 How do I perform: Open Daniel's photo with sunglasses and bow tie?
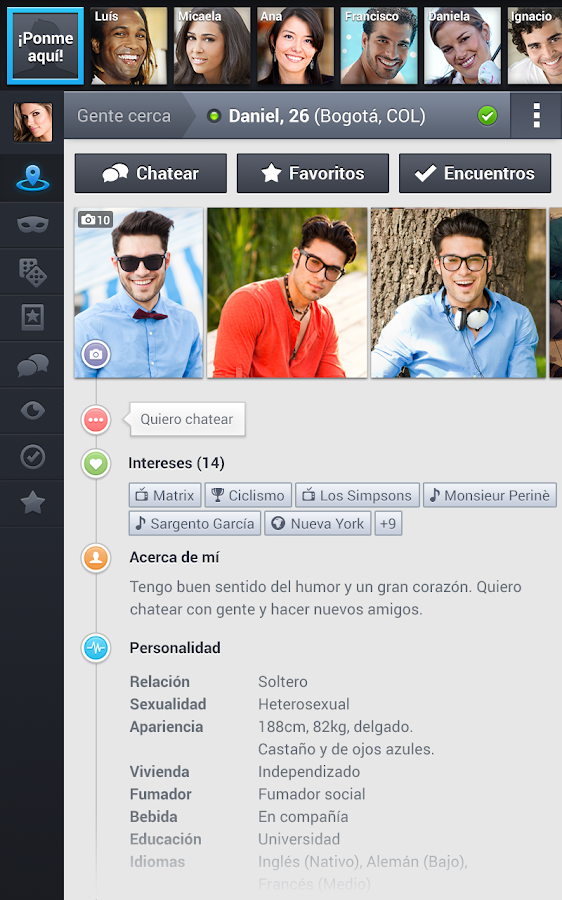click(x=139, y=293)
